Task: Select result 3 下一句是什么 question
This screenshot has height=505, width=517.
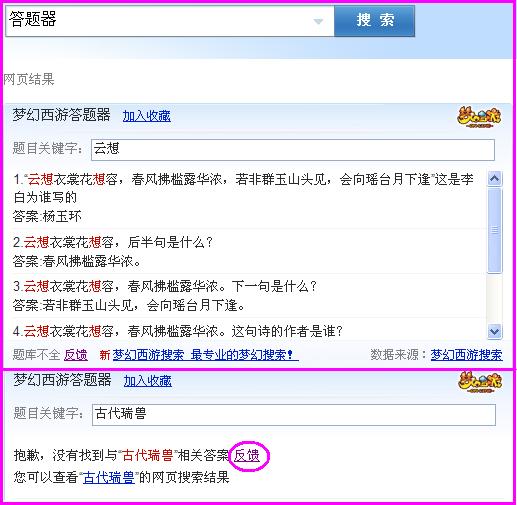Action: pyautogui.click(x=165, y=286)
